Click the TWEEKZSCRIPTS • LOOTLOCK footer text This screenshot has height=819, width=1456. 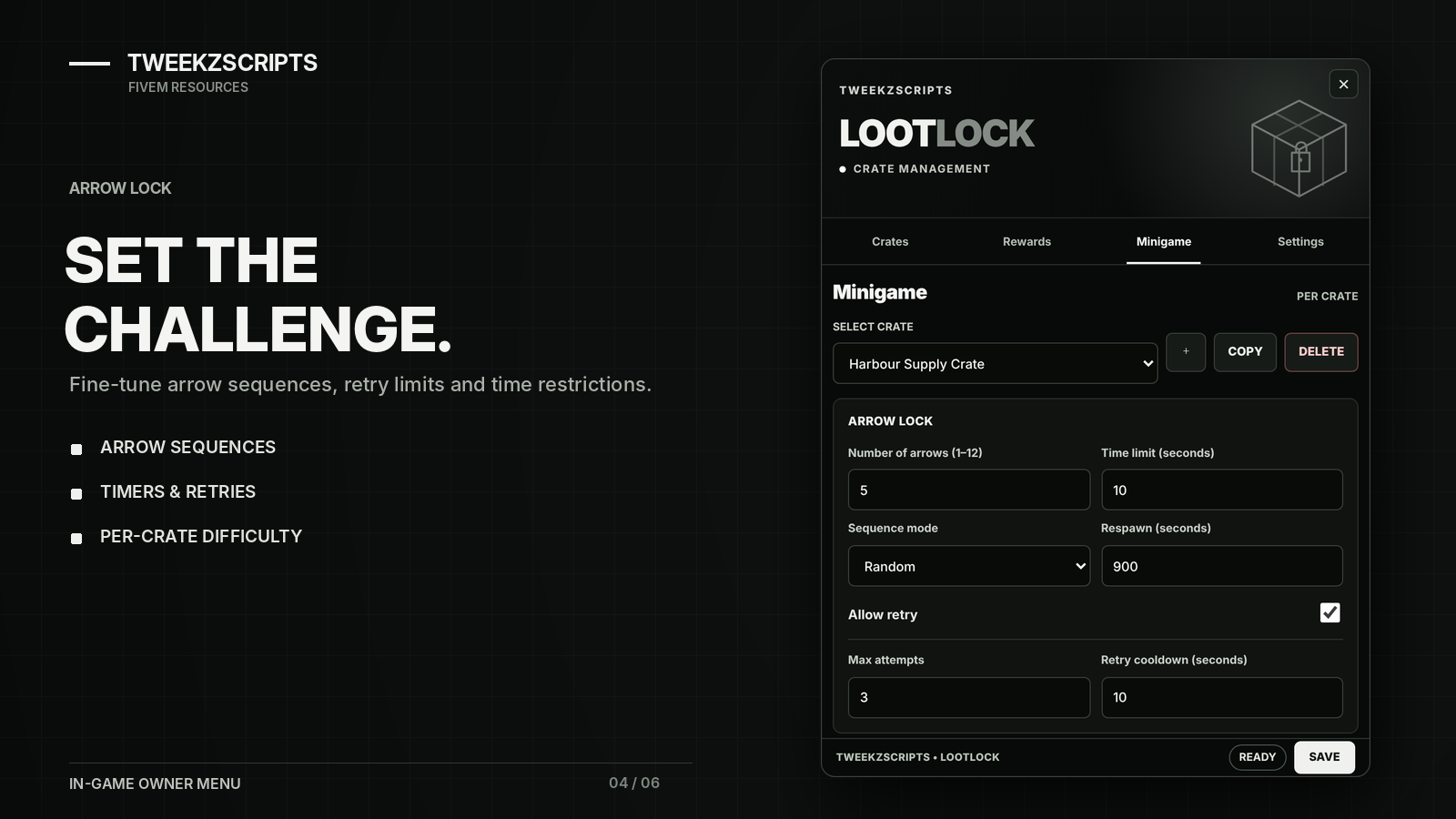(917, 757)
